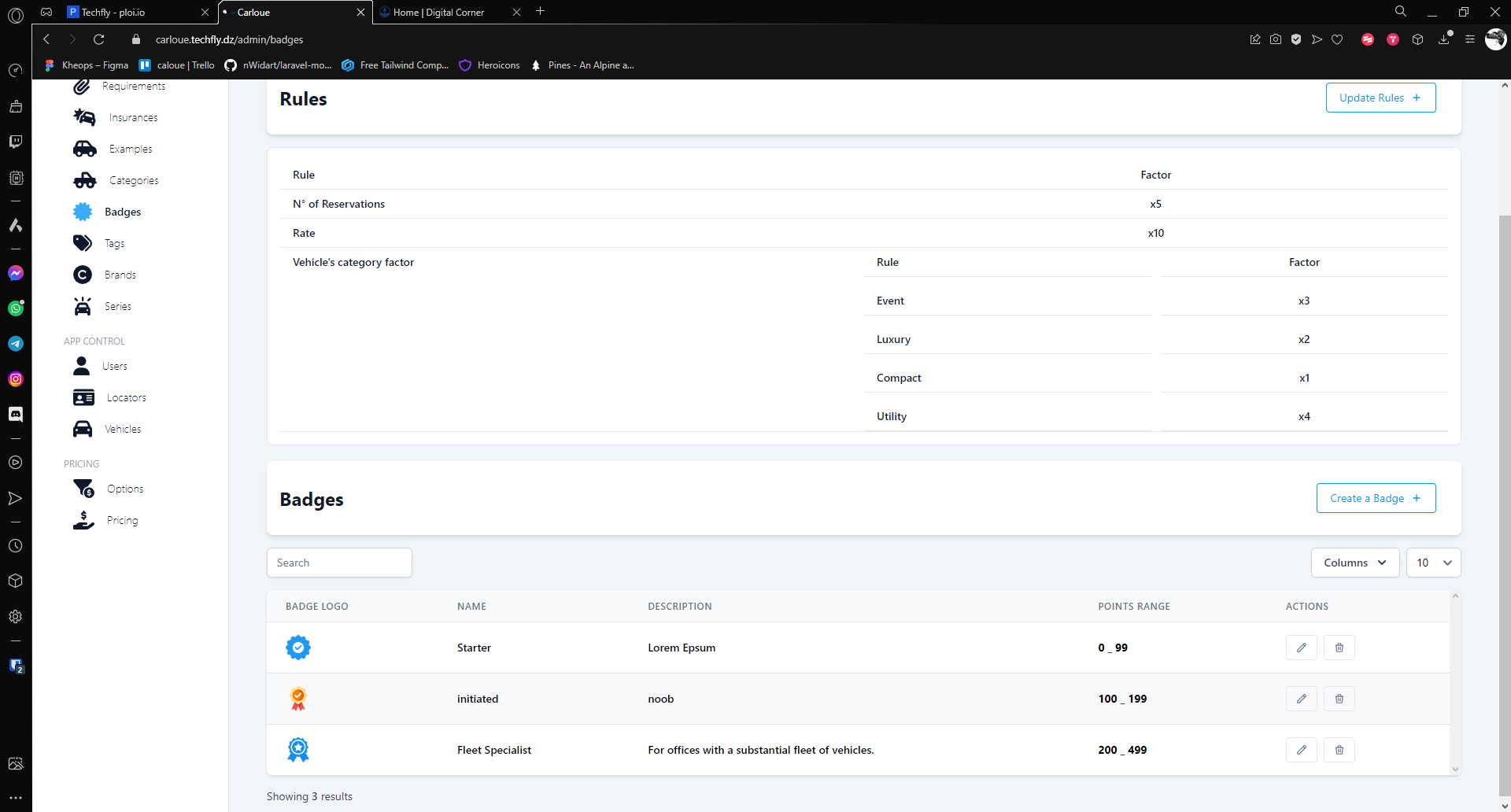Open Vehicles from the sidebar
Image resolution: width=1511 pixels, height=812 pixels.
click(x=123, y=429)
